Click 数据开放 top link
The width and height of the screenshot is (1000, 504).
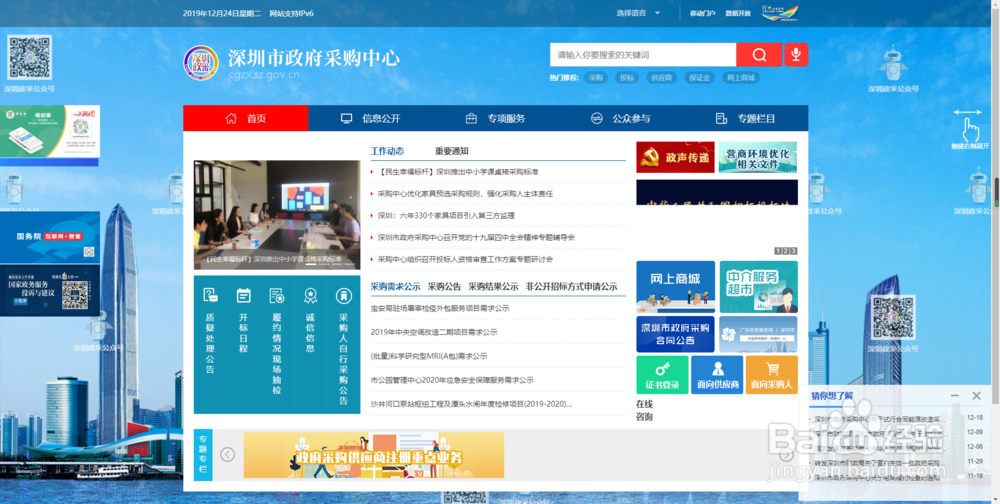tap(738, 13)
